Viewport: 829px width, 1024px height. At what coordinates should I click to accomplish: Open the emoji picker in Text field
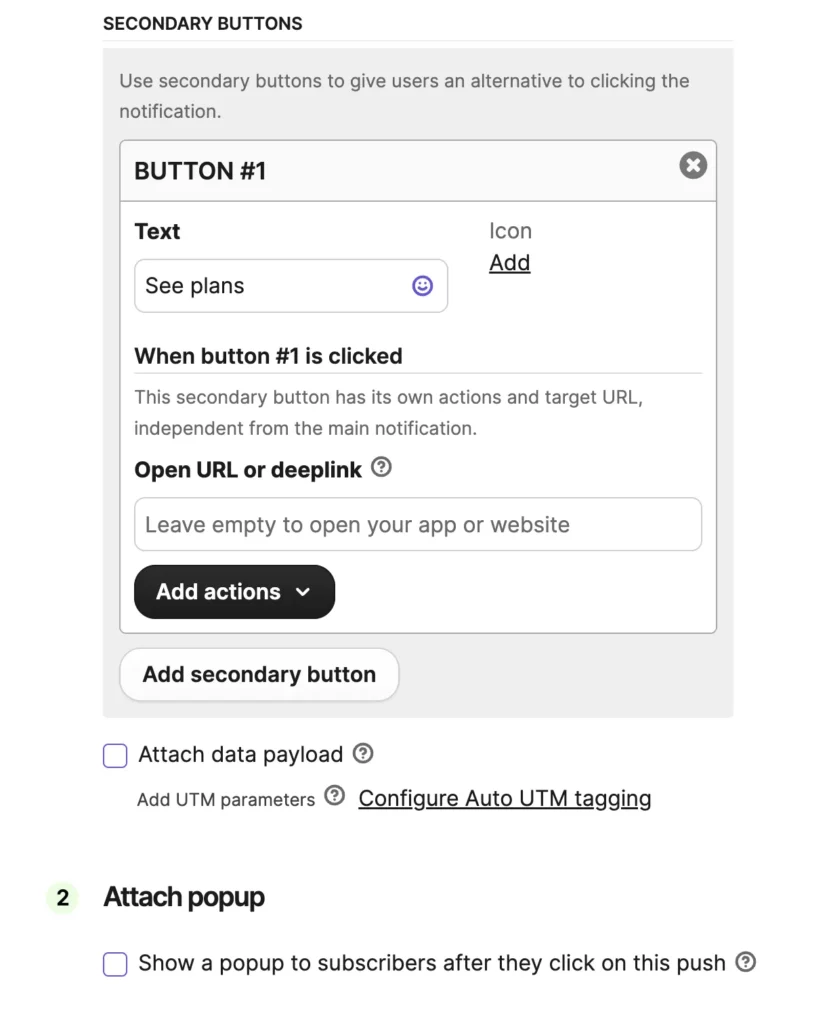pos(423,286)
